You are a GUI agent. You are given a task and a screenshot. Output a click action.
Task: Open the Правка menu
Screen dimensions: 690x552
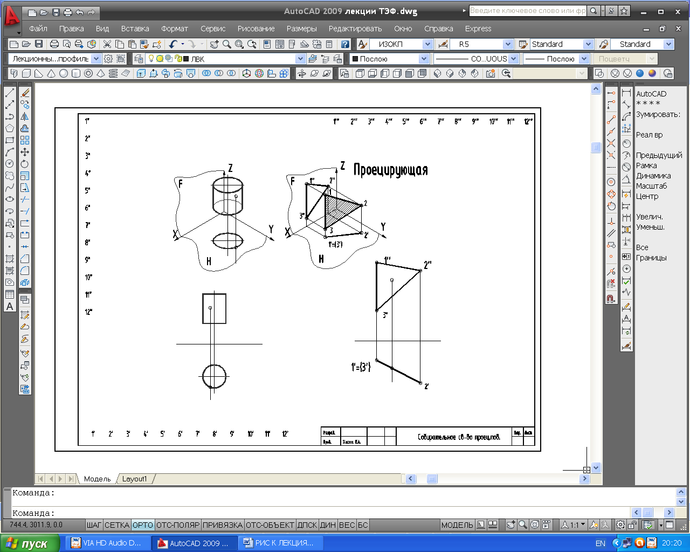coord(71,29)
